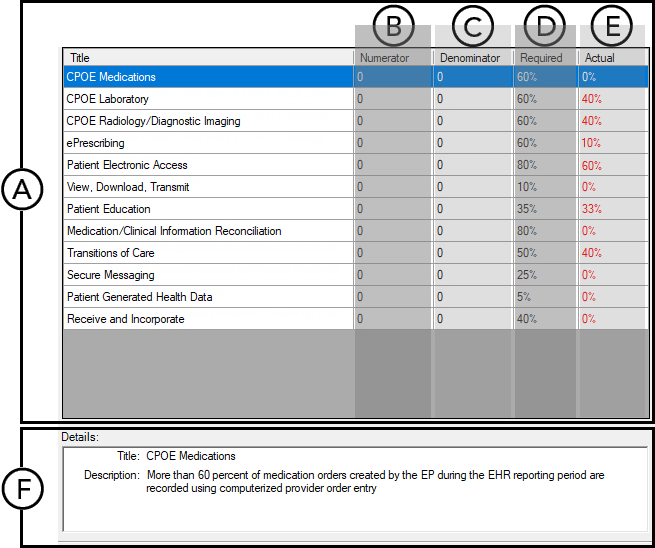Image resolution: width=655 pixels, height=548 pixels.
Task: Click the circled D callout marker
Action: [x=545, y=27]
